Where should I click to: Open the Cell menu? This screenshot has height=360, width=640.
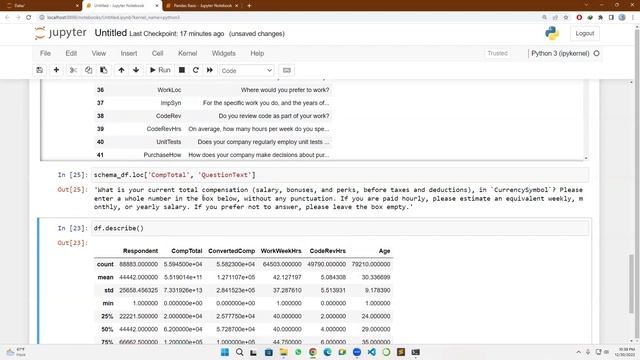158,53
